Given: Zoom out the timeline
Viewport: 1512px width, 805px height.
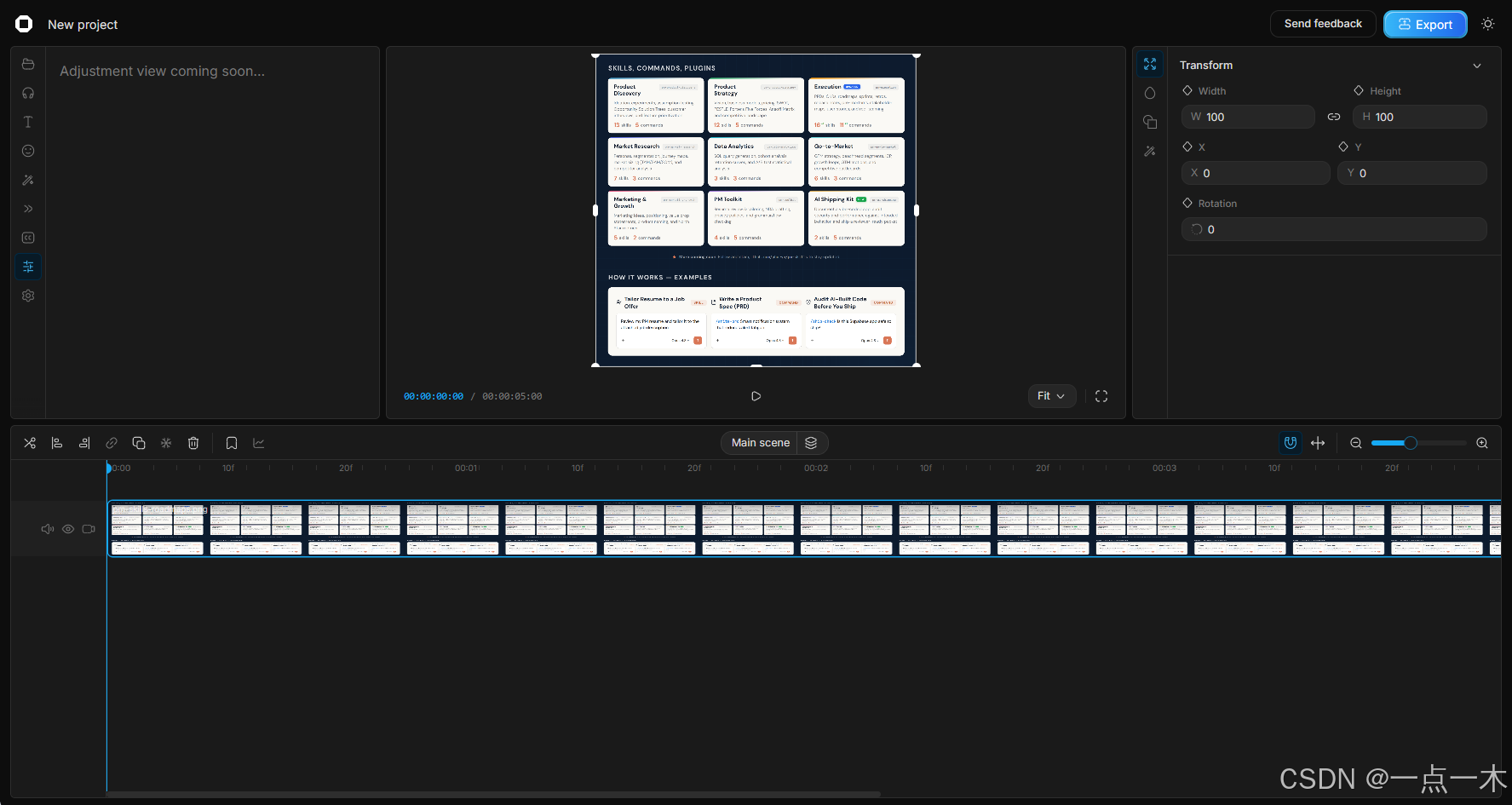Looking at the screenshot, I should (x=1356, y=443).
